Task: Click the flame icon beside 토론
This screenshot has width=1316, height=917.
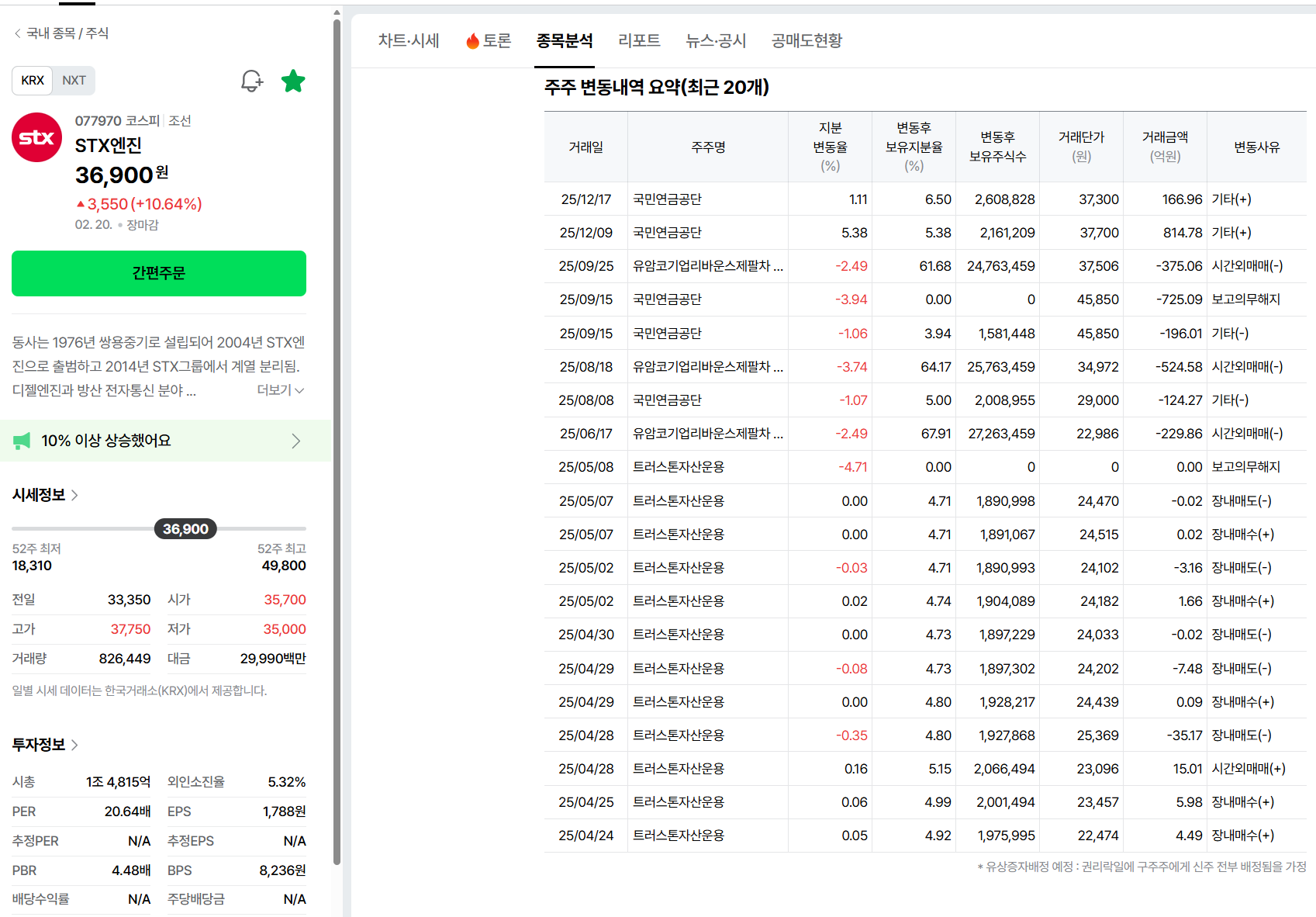Action: (x=472, y=41)
